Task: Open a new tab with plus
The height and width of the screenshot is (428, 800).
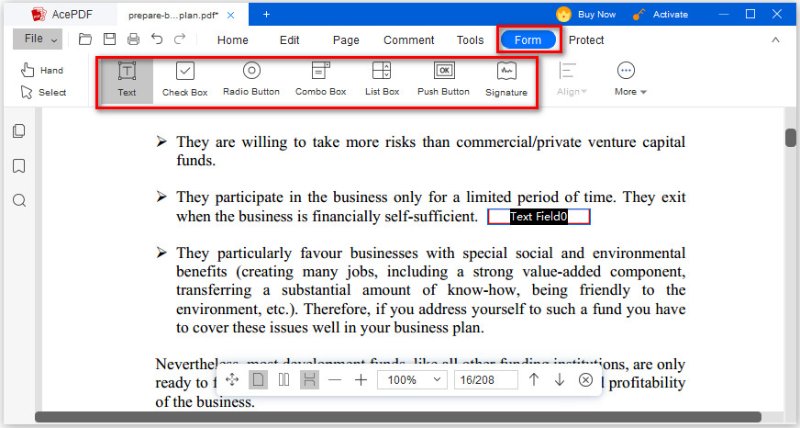Action: (266, 15)
